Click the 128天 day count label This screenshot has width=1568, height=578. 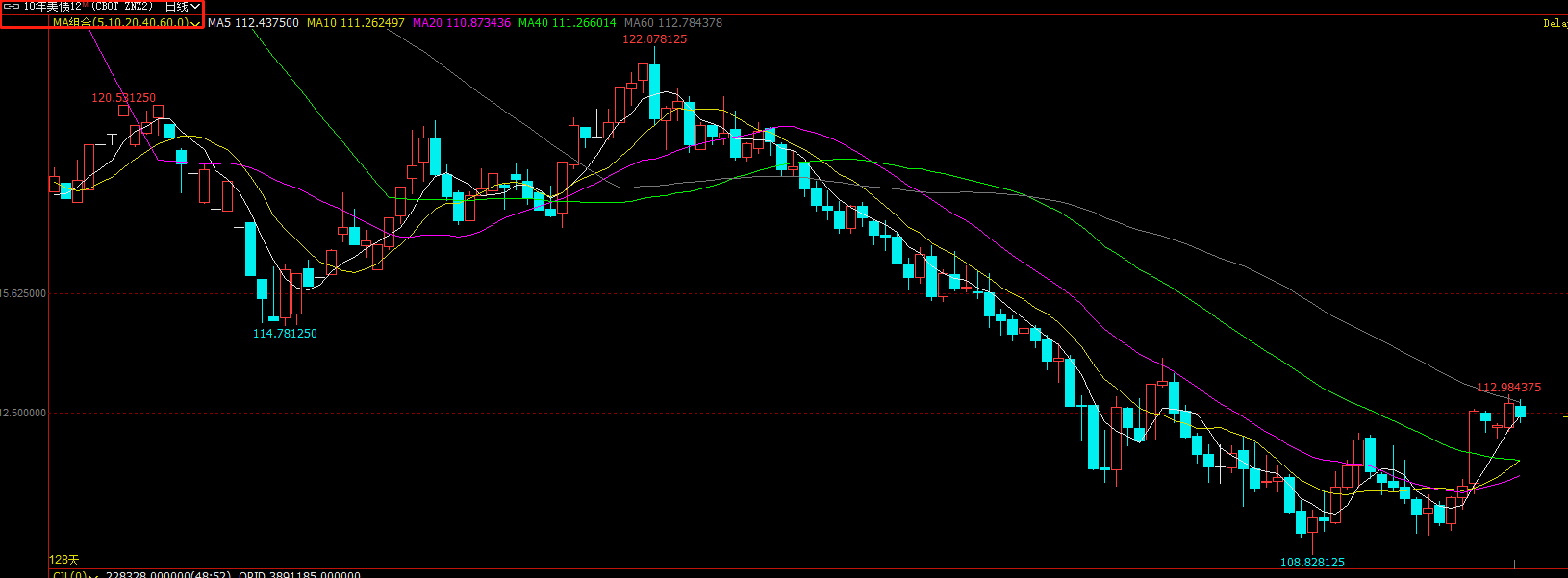click(x=64, y=560)
